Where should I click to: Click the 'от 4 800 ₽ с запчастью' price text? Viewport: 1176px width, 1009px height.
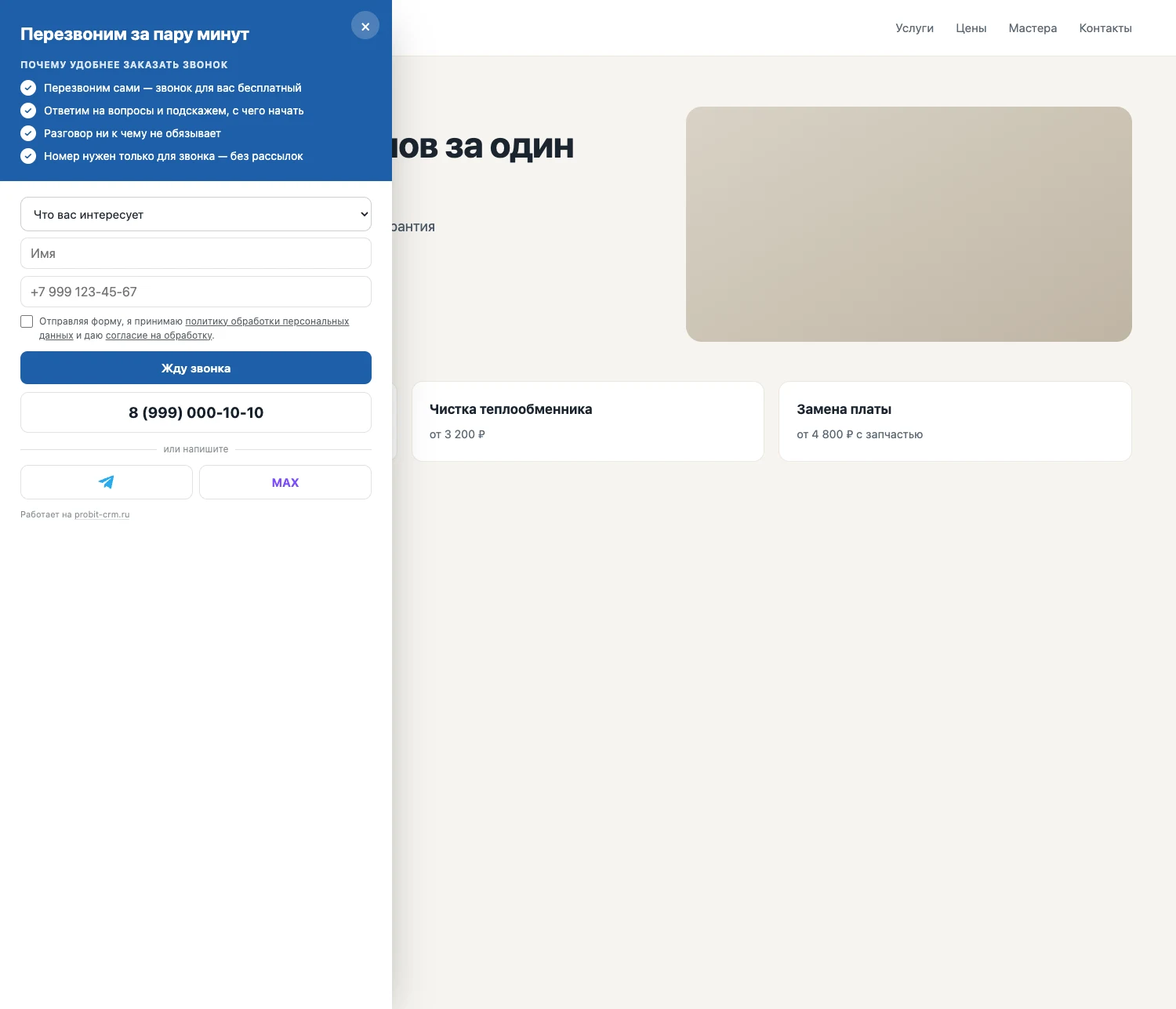(x=859, y=434)
